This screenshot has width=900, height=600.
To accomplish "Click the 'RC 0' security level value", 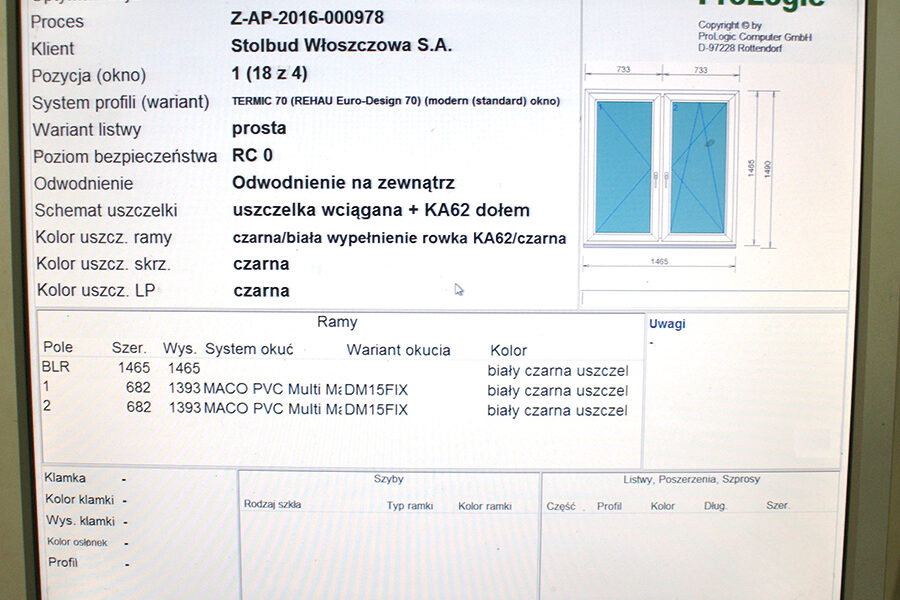I will tap(252, 155).
